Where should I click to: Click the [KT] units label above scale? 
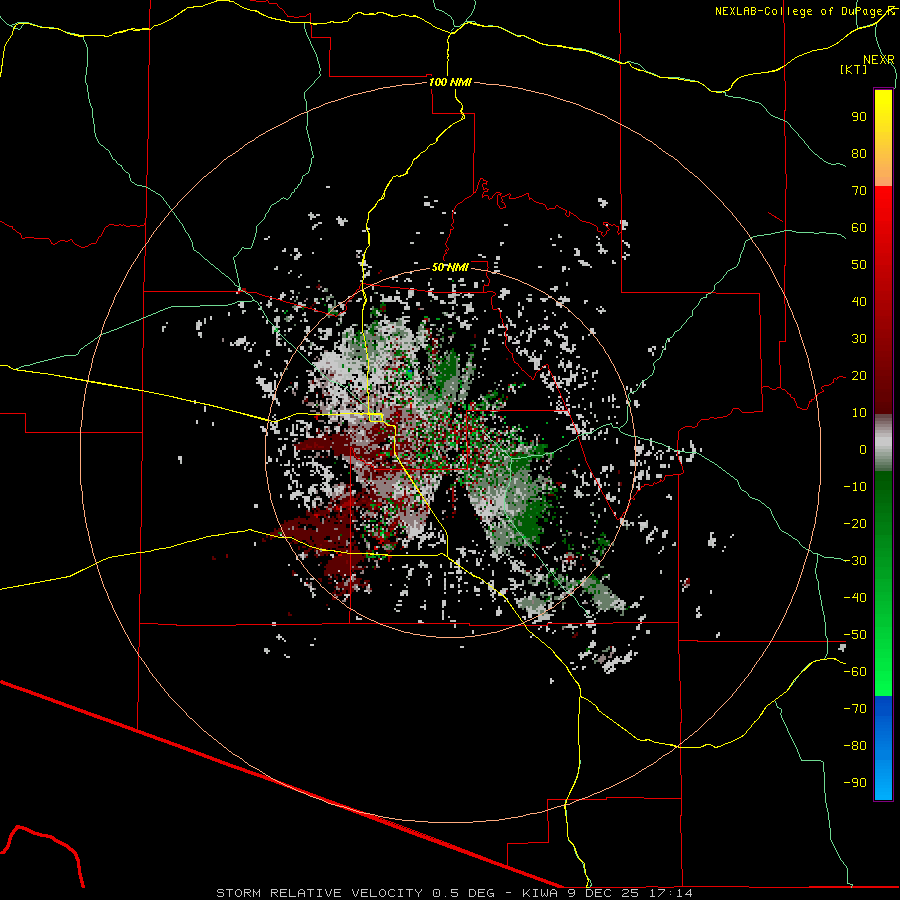[x=853, y=69]
